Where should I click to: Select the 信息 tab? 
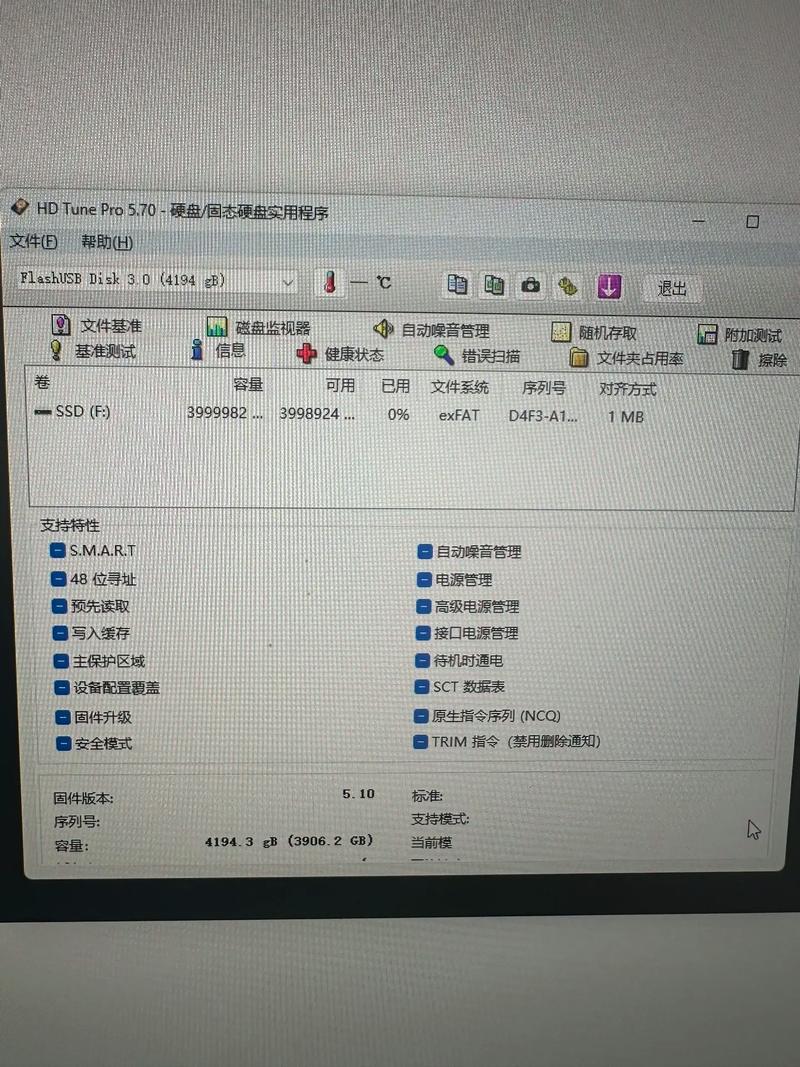[218, 350]
